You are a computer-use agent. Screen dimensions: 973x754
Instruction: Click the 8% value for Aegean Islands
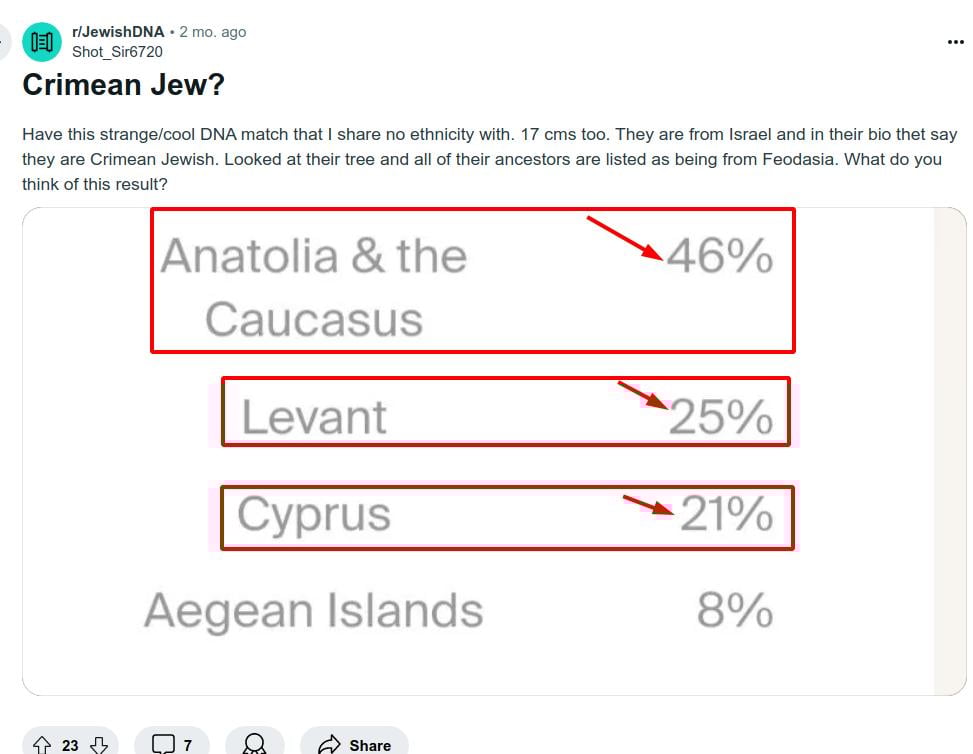[735, 609]
